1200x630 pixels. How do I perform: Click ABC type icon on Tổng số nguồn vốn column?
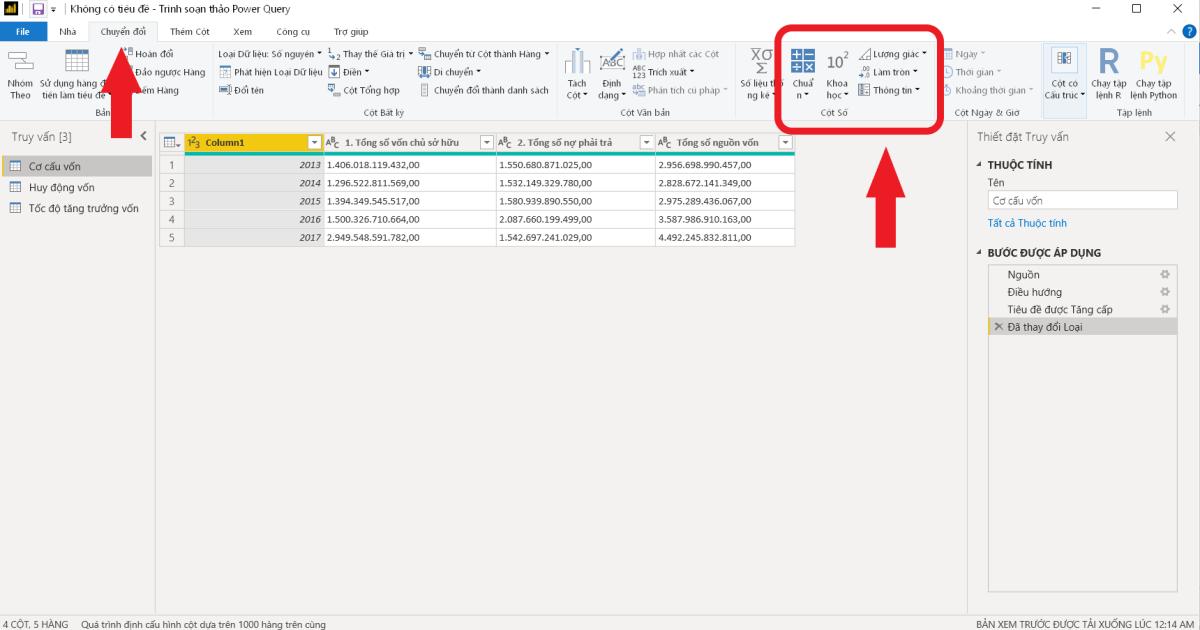click(666, 143)
